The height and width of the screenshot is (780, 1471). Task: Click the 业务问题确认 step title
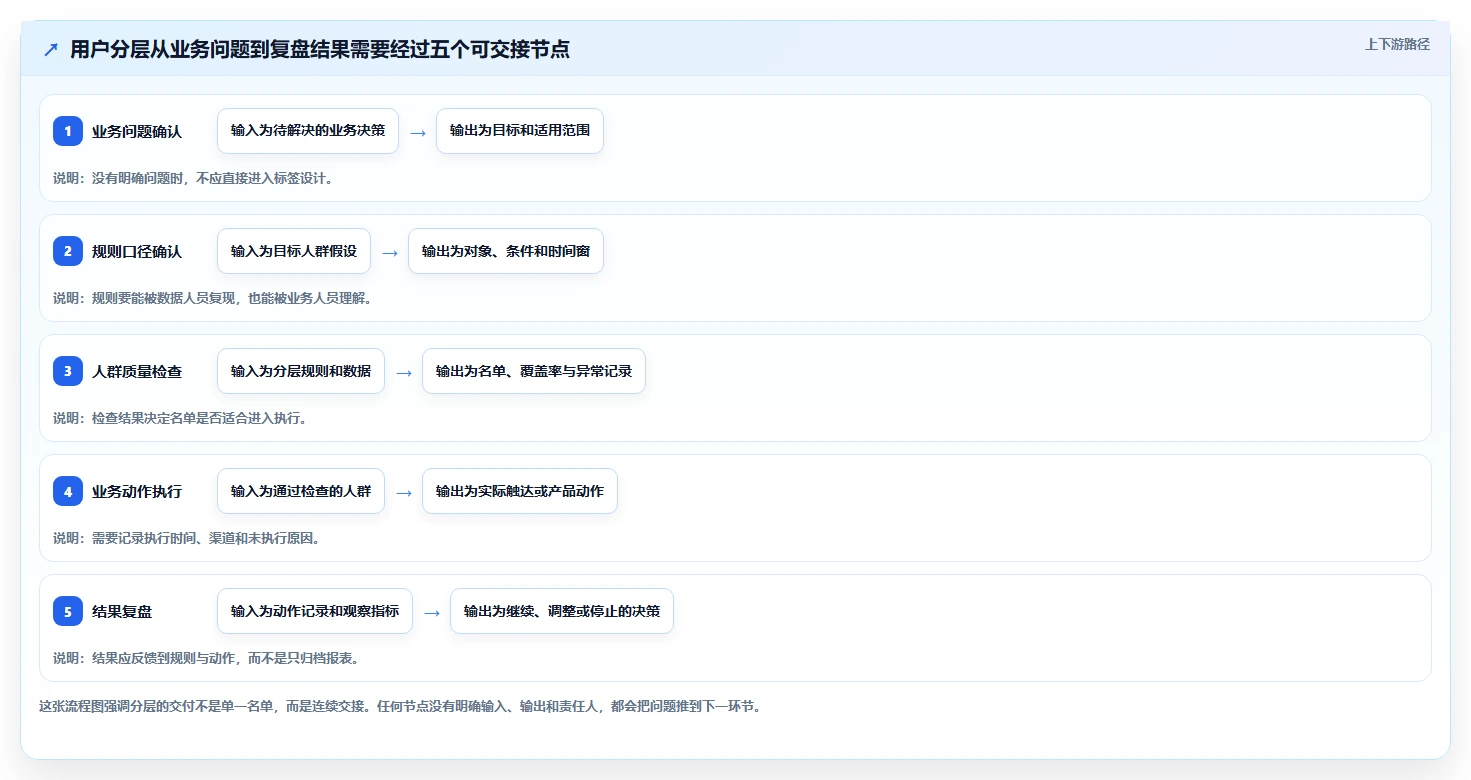pos(137,131)
